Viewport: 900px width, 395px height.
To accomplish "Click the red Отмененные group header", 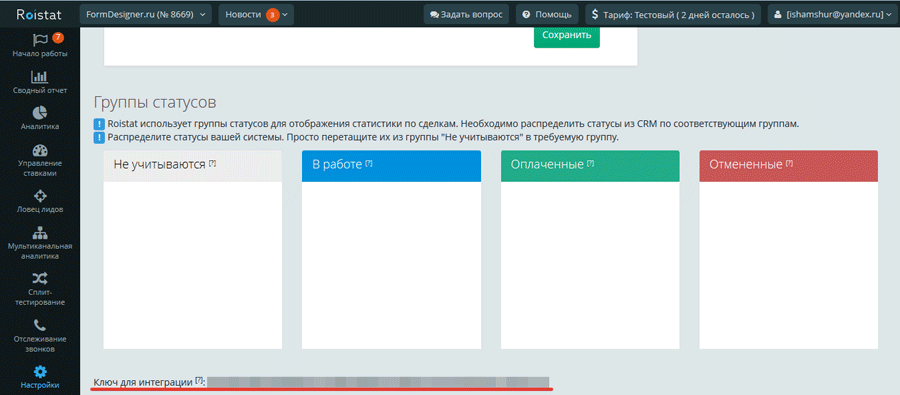I will point(789,166).
